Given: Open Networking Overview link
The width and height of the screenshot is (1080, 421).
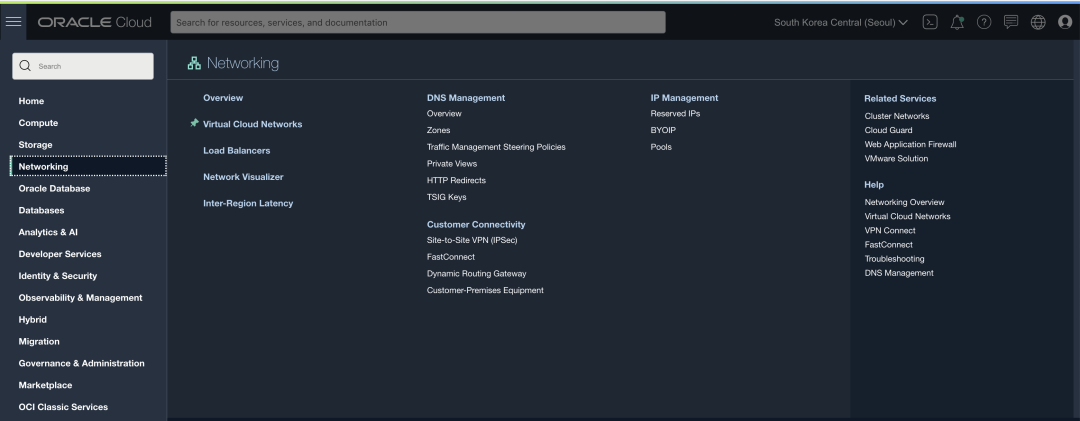Looking at the screenshot, I should pos(223,98).
